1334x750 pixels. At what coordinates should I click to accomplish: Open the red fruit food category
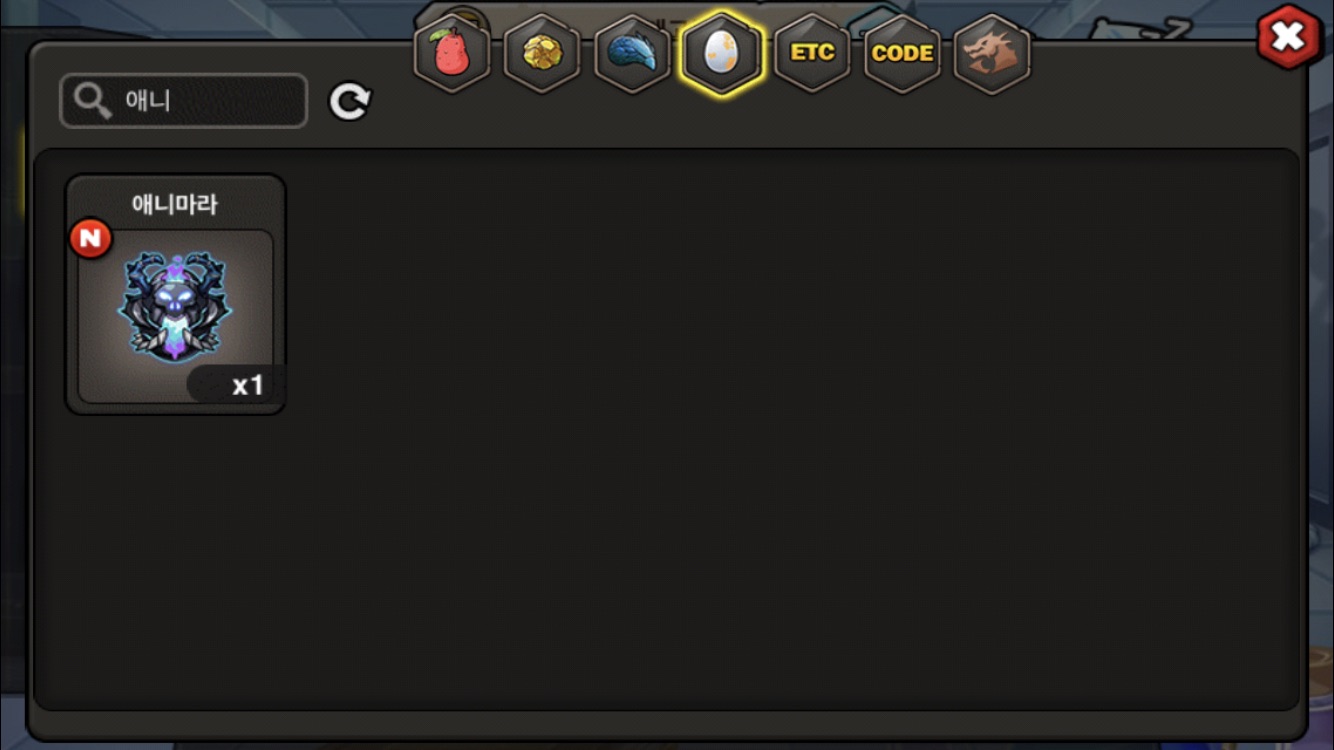tap(452, 54)
